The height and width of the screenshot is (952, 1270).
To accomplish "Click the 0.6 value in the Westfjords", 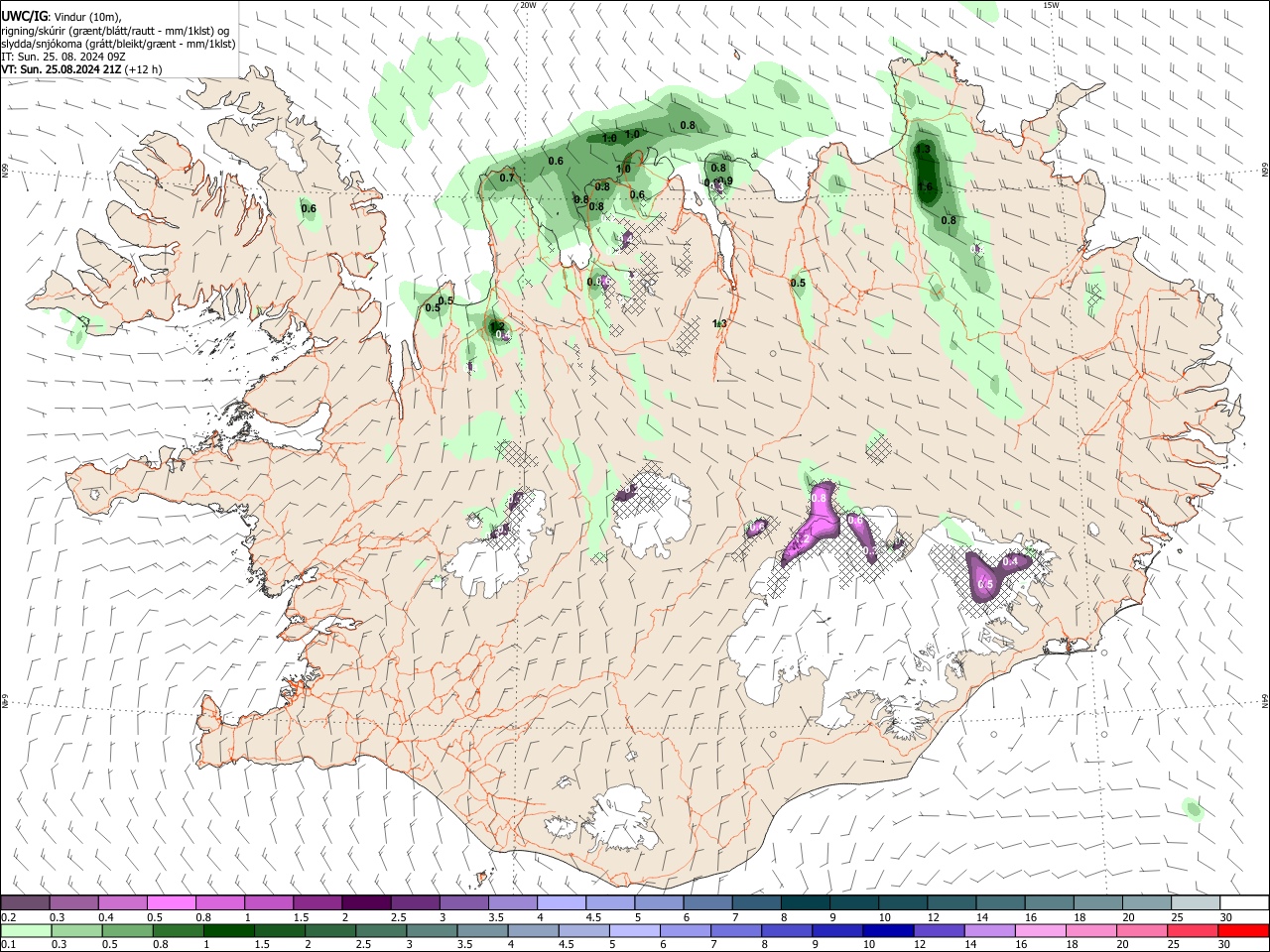I will click(x=309, y=208).
